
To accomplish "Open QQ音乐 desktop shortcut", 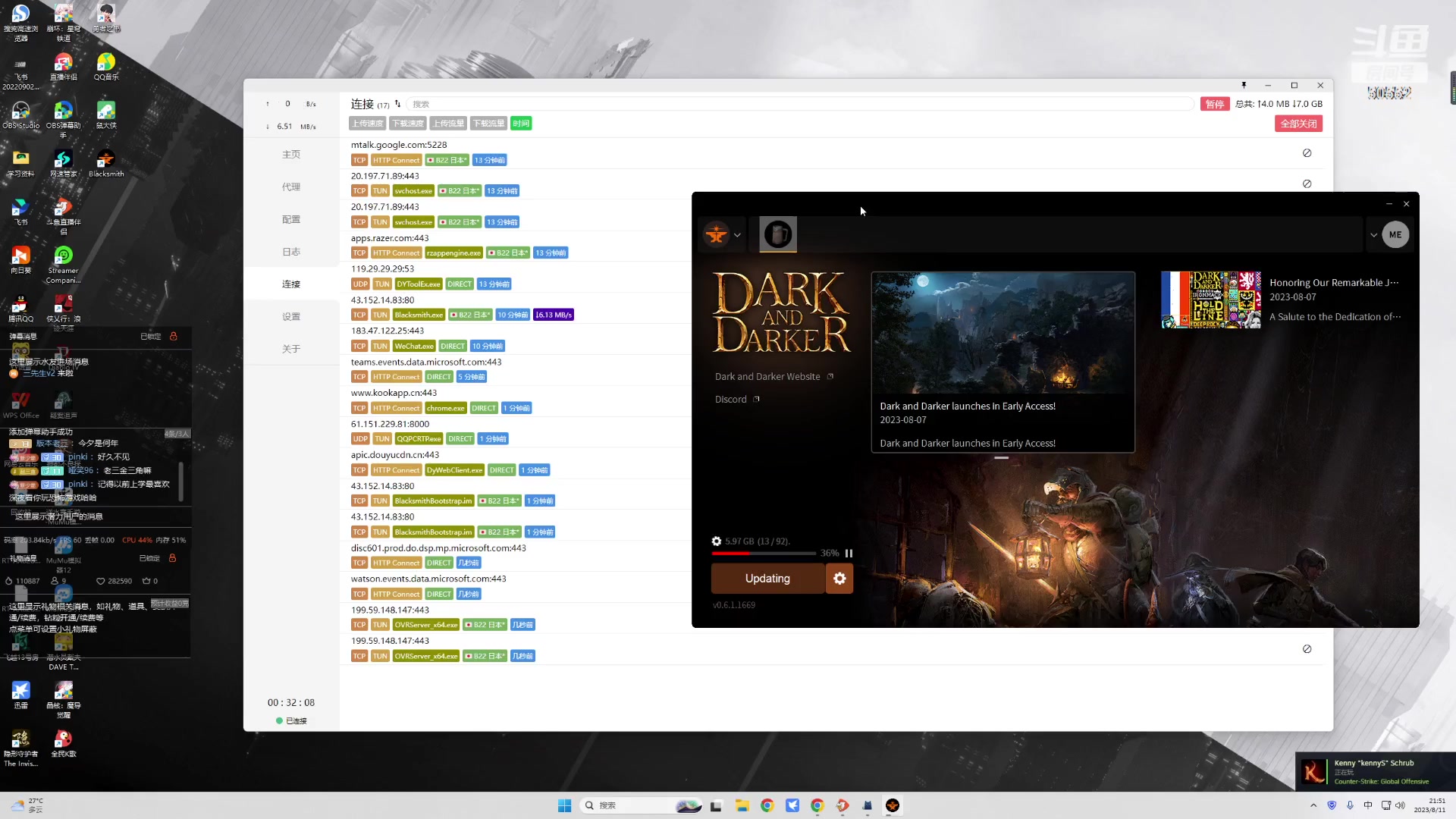I will [x=106, y=67].
